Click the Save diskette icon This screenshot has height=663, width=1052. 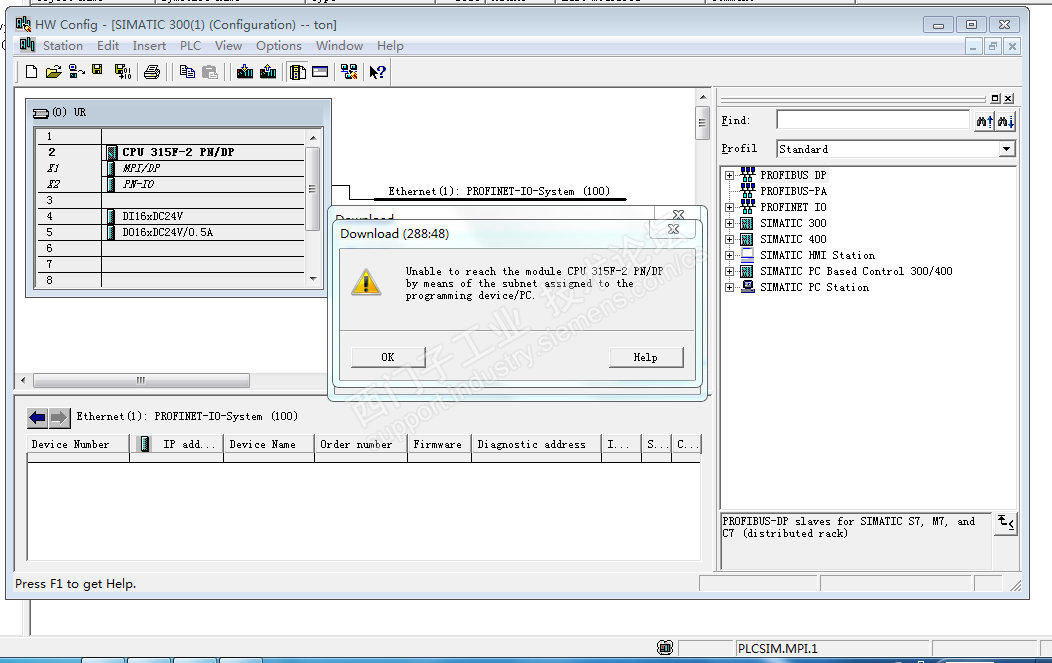97,70
